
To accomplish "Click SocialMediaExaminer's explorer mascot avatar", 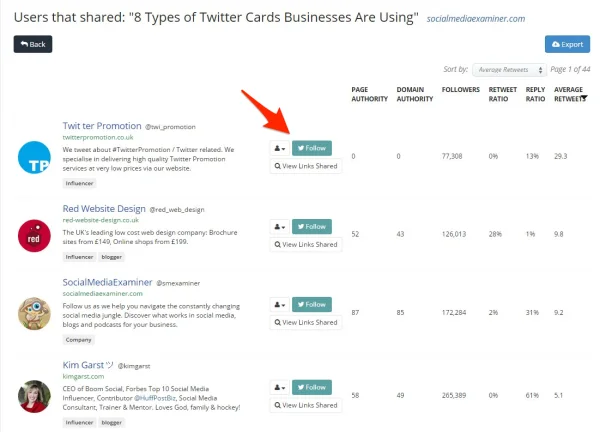I will coord(34,314).
